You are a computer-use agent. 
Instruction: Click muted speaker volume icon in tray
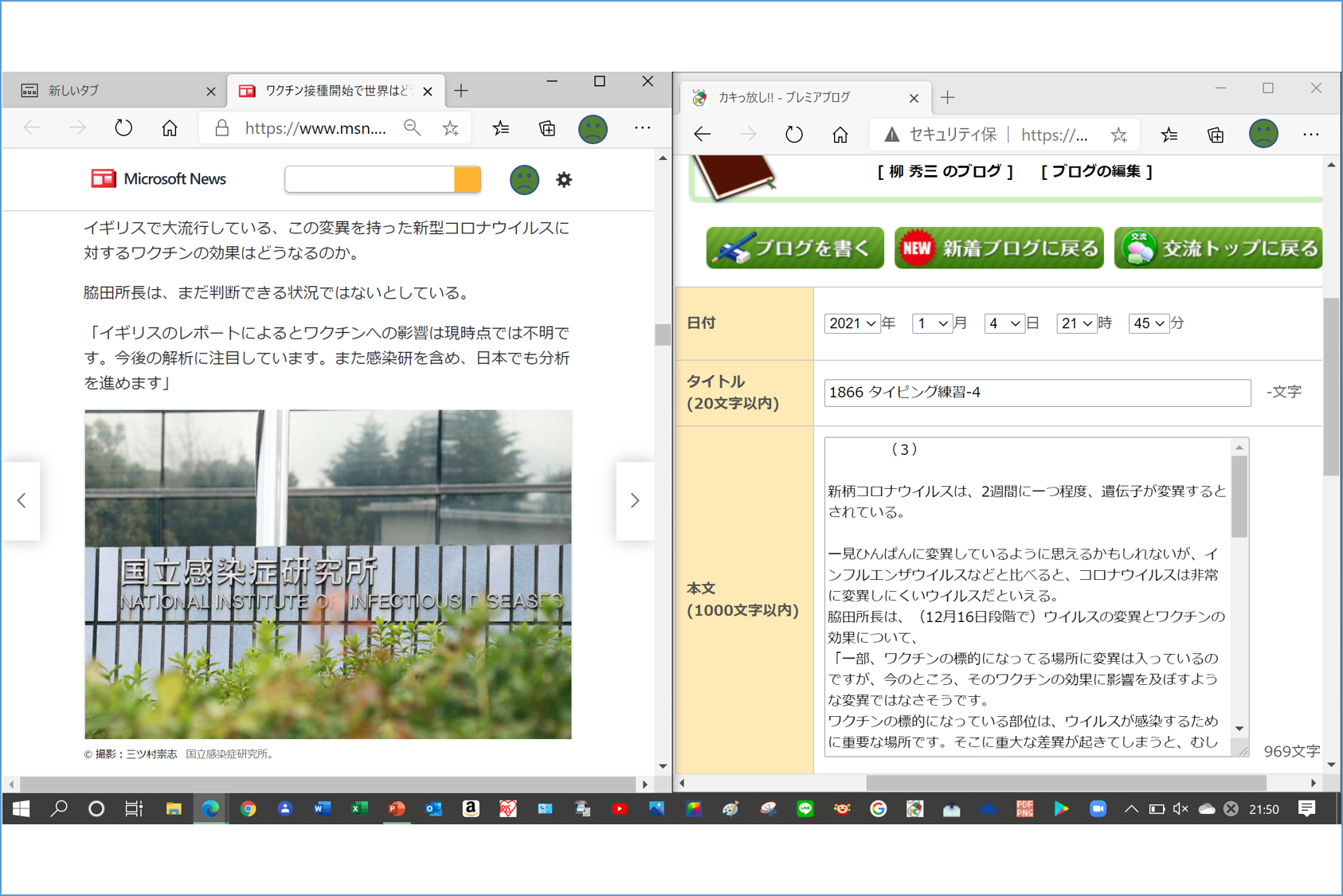pyautogui.click(x=1181, y=809)
